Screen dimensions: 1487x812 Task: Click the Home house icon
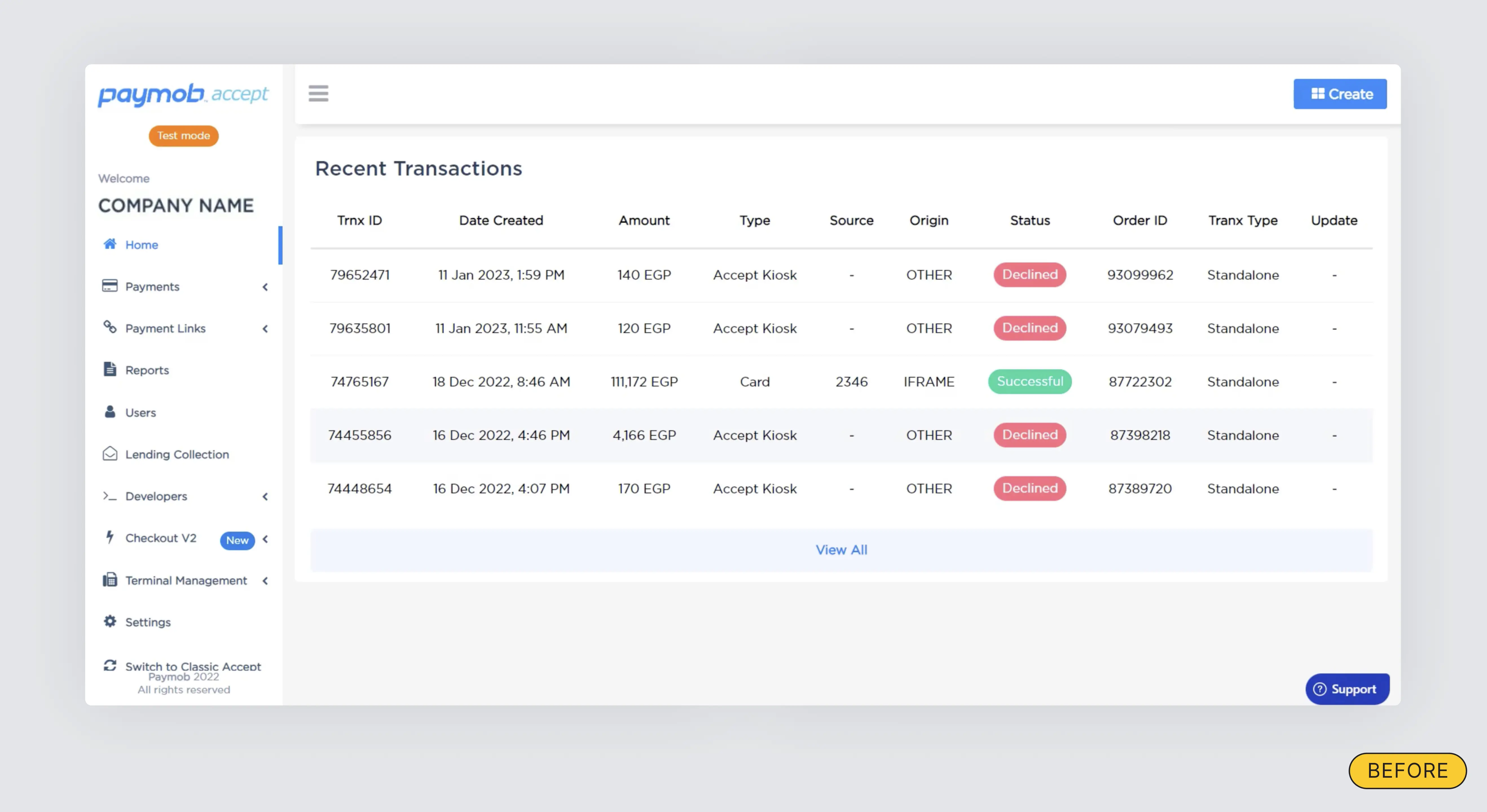pyautogui.click(x=110, y=244)
